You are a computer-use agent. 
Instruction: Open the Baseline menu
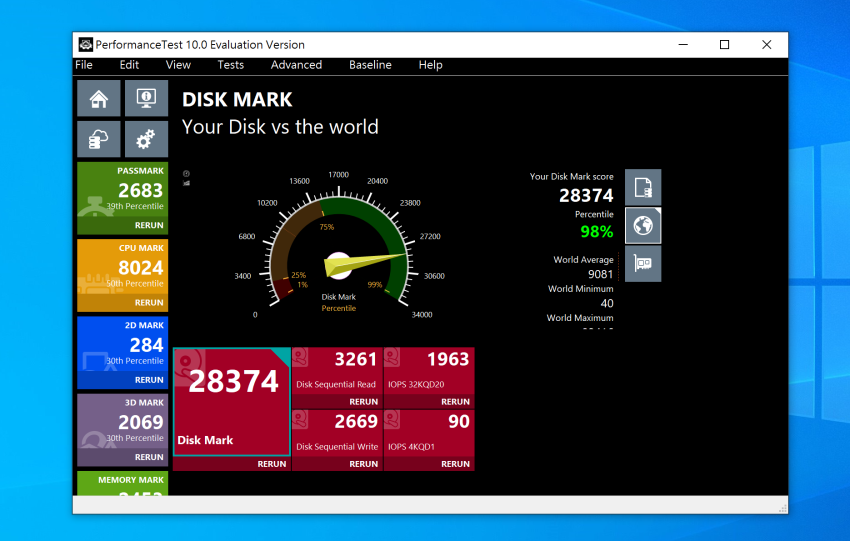pos(370,65)
